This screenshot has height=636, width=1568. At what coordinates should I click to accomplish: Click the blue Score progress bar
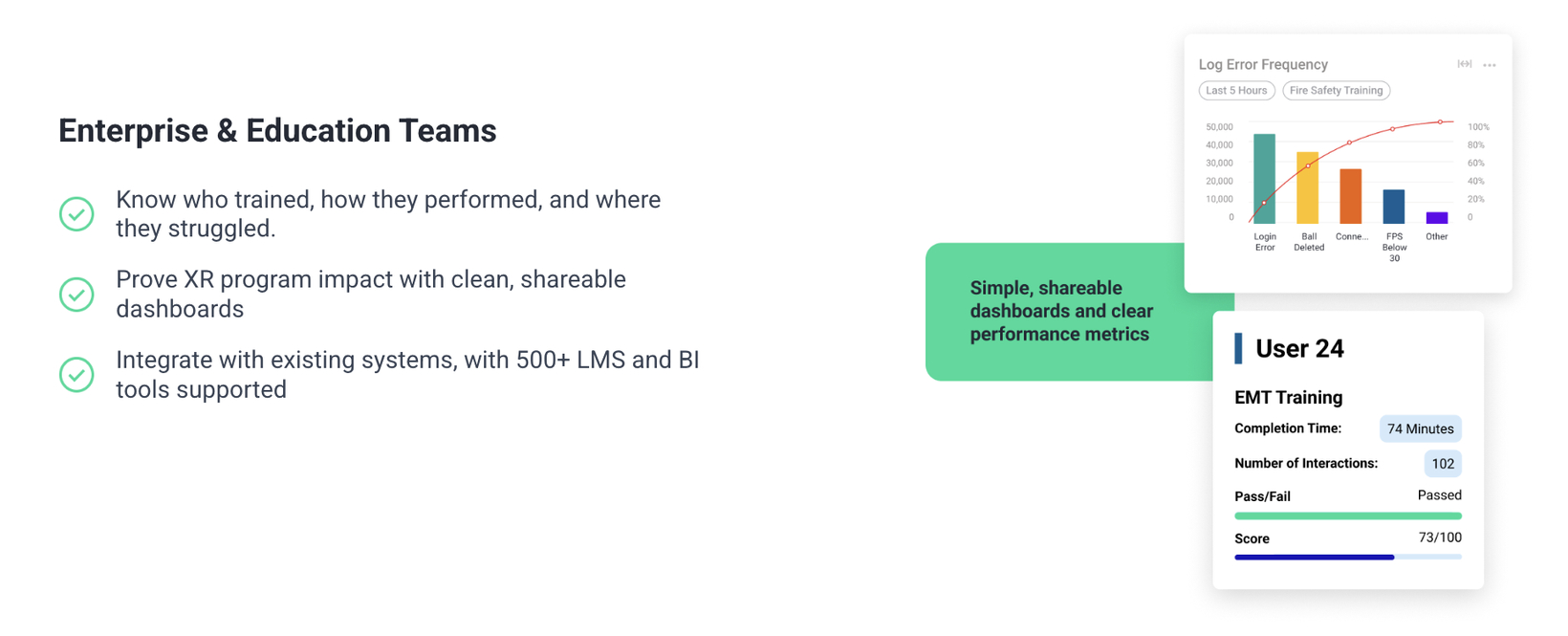pos(1348,557)
